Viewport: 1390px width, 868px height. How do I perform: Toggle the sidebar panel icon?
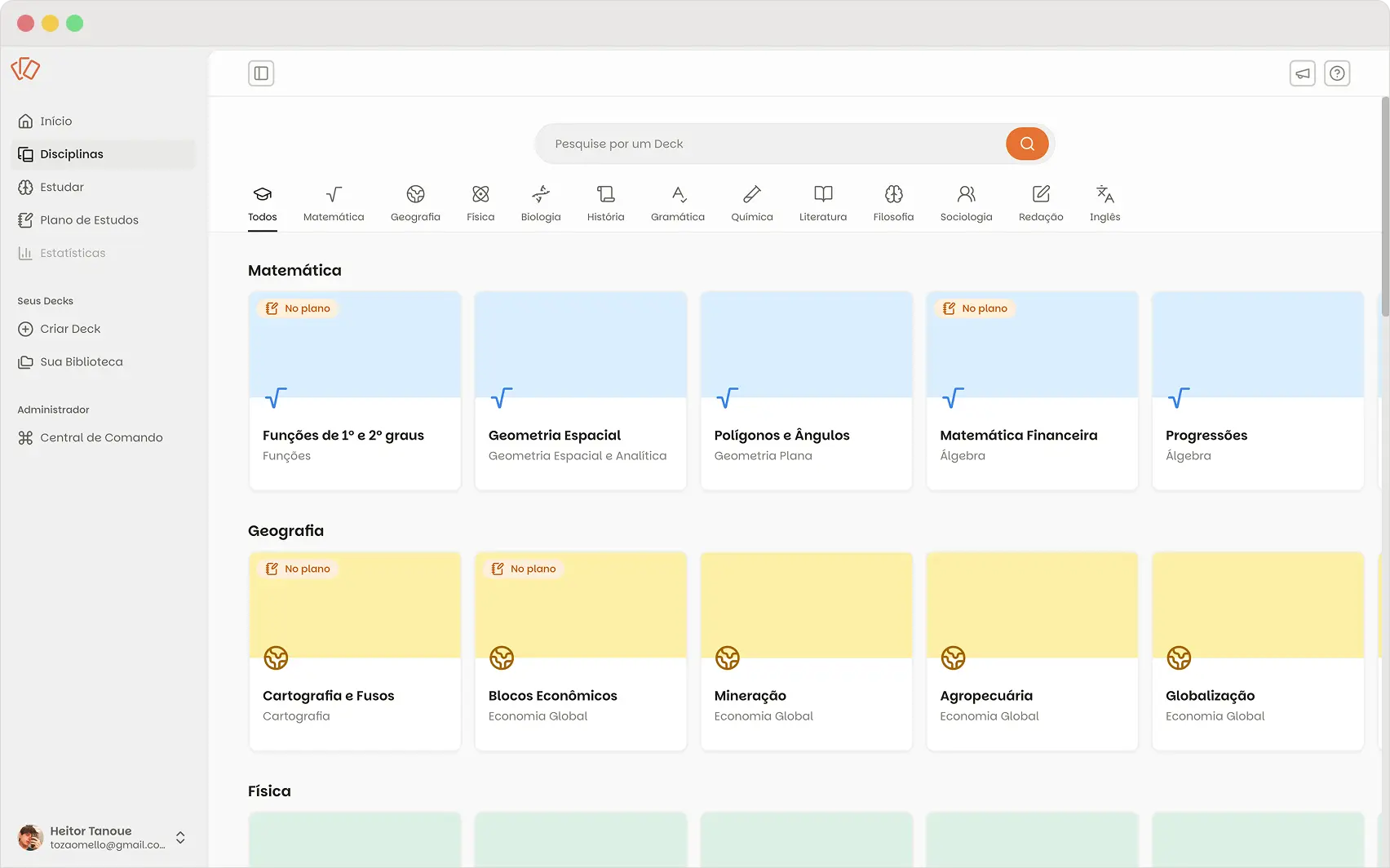click(x=261, y=73)
